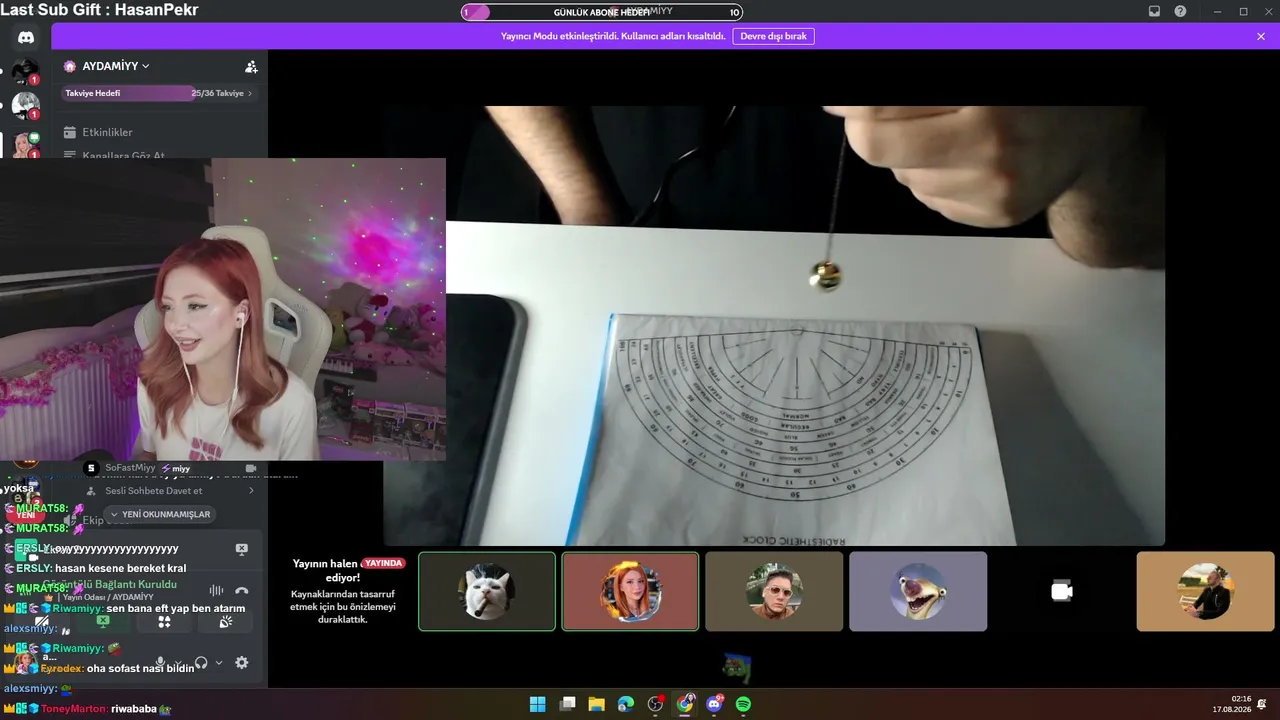Open the Discord help icon

1180,11
